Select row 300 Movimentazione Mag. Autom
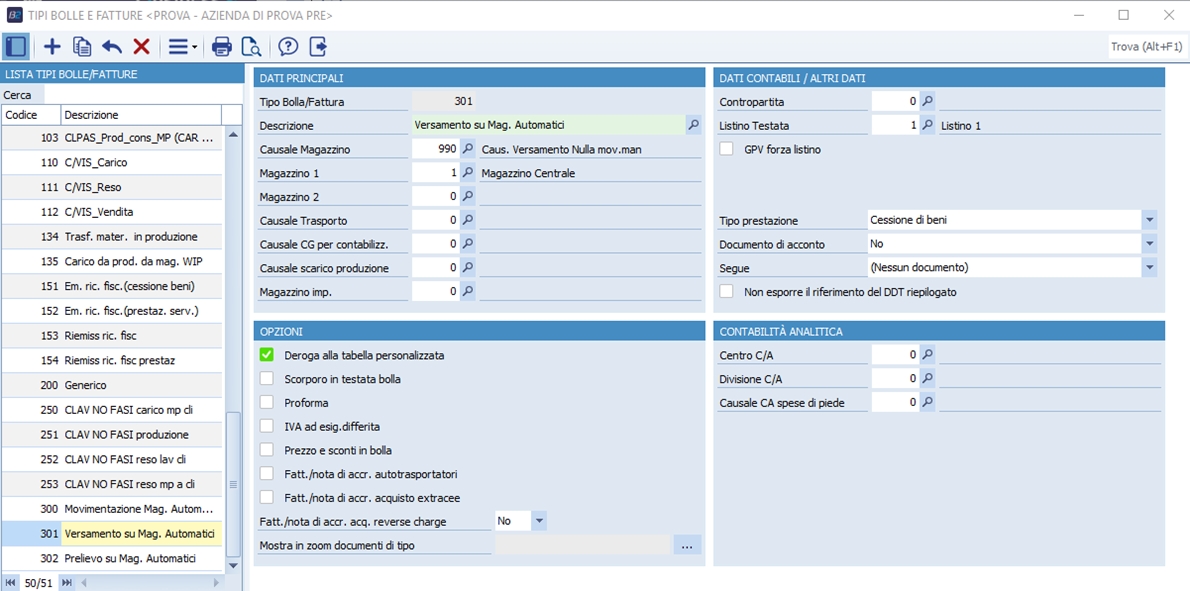The width and height of the screenshot is (1190, 591). click(112, 508)
